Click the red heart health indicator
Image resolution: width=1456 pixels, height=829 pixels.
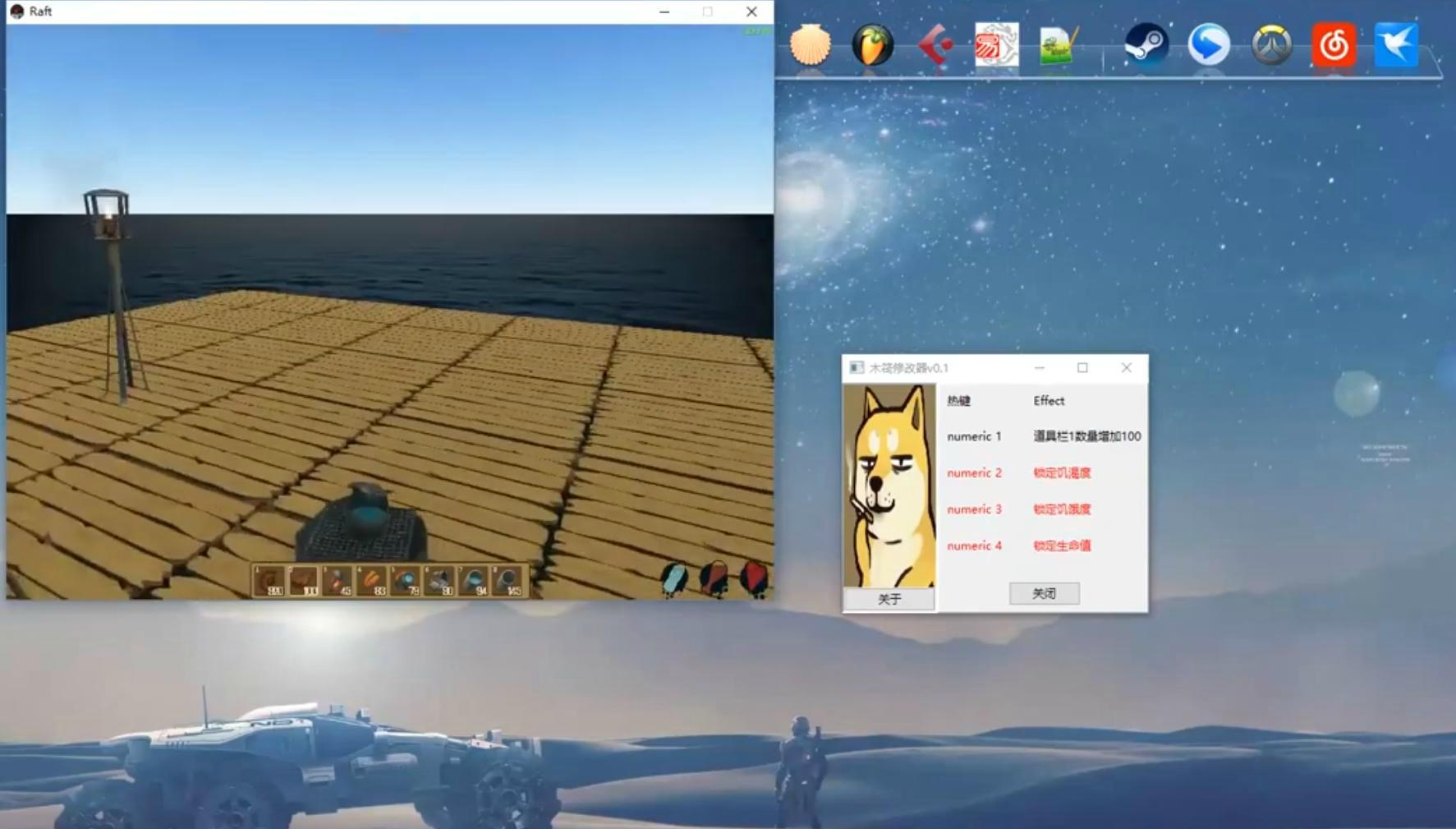coord(753,578)
